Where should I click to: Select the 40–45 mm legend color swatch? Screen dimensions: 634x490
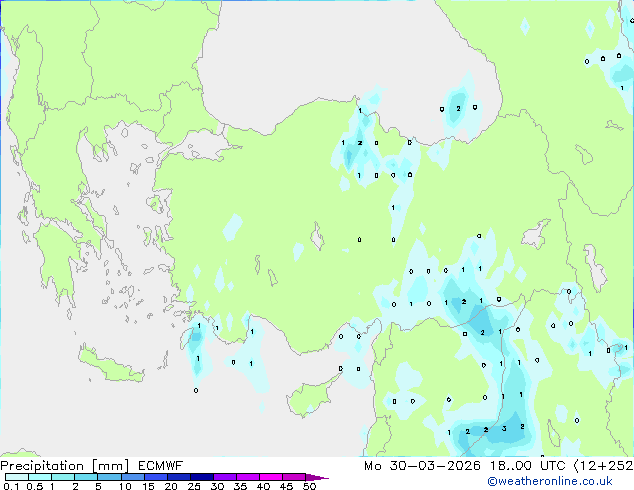pos(271,477)
